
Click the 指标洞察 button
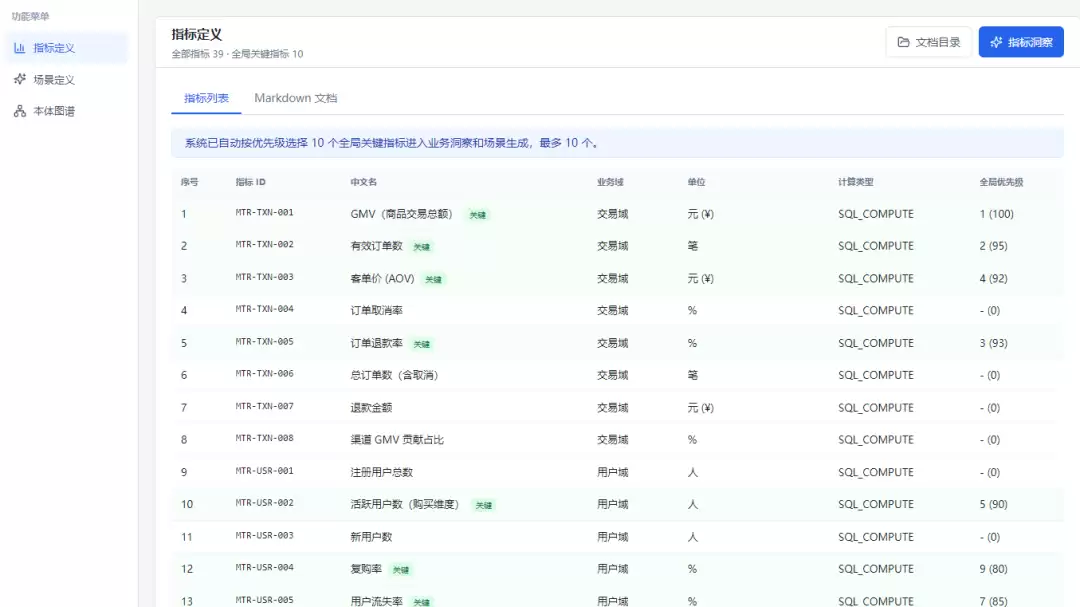tap(1021, 42)
